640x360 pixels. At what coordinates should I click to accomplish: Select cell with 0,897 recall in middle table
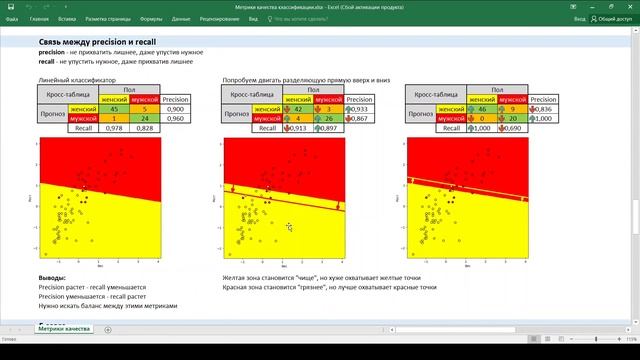(x=329, y=128)
